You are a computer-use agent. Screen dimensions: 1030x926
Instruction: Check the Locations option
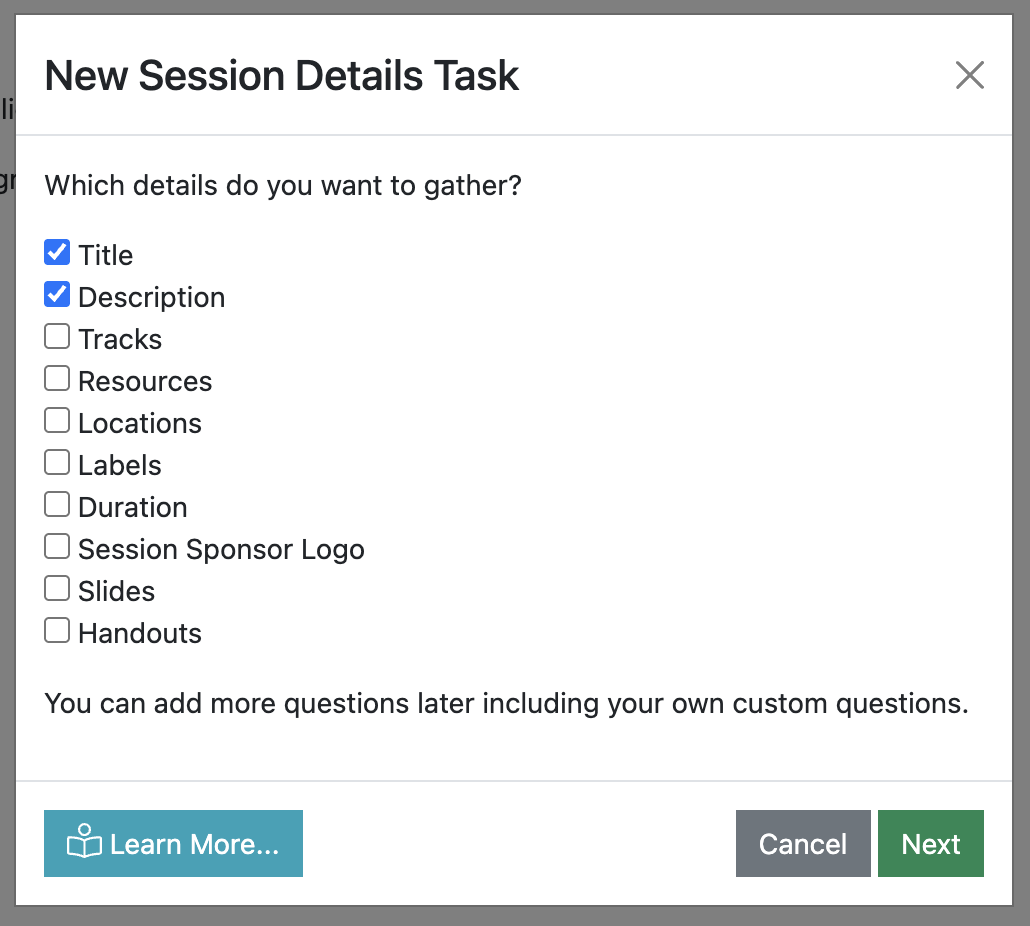[x=57, y=420]
